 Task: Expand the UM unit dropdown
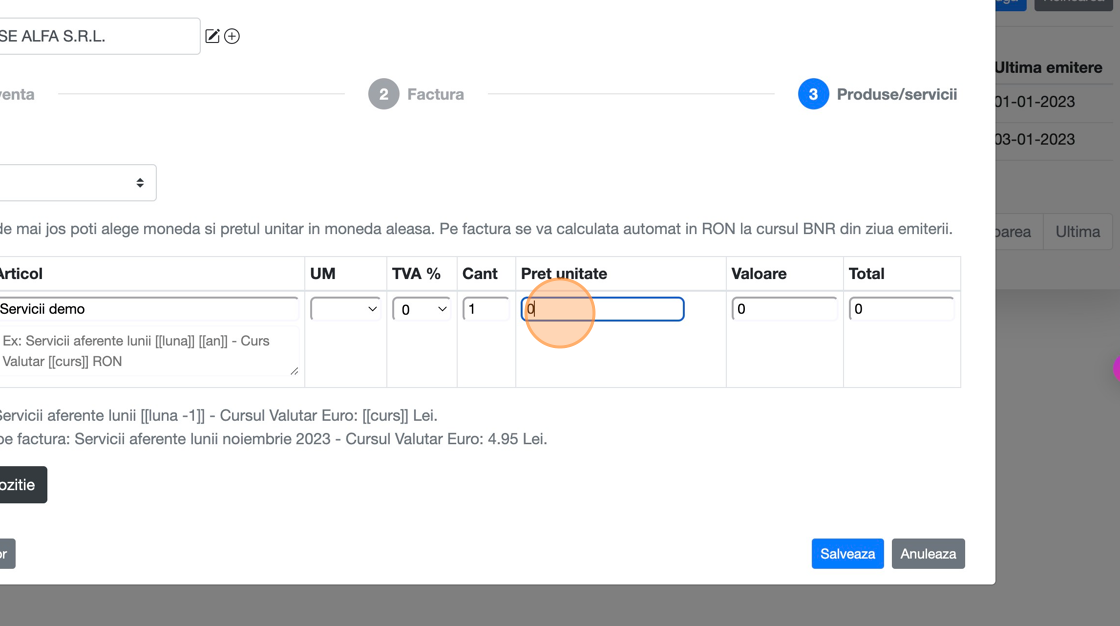tap(345, 309)
